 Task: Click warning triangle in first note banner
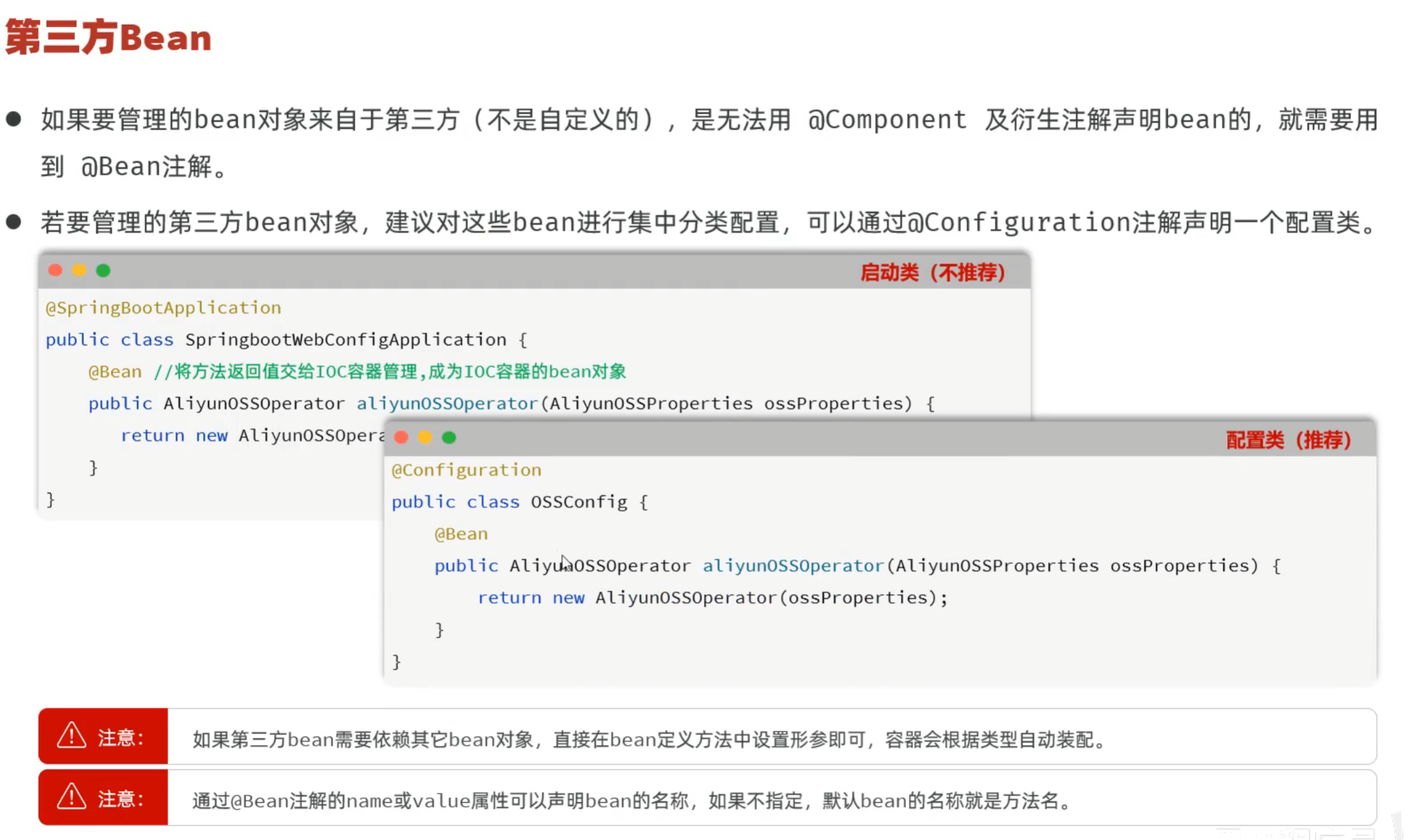pyautogui.click(x=71, y=736)
